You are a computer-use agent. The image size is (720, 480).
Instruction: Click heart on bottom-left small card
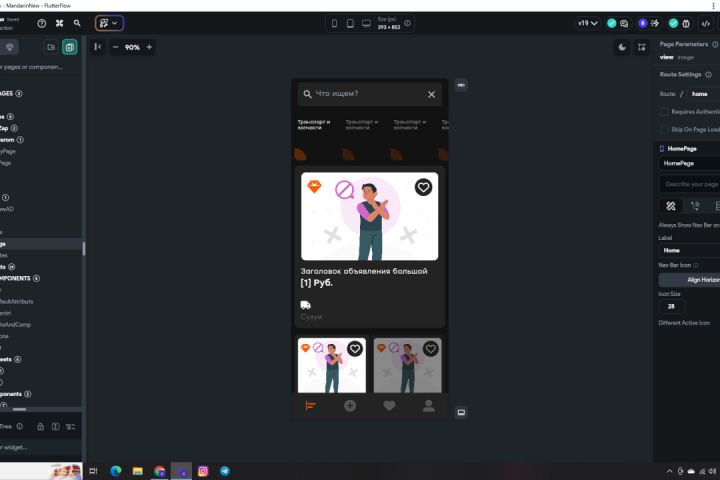pos(355,349)
